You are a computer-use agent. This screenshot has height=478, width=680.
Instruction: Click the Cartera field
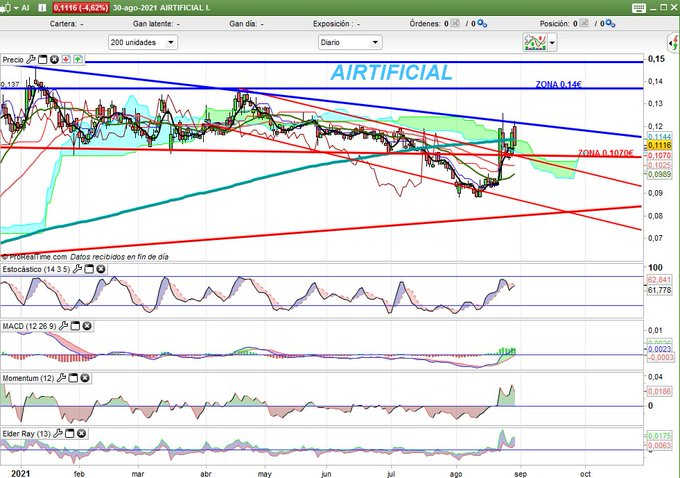[67, 24]
